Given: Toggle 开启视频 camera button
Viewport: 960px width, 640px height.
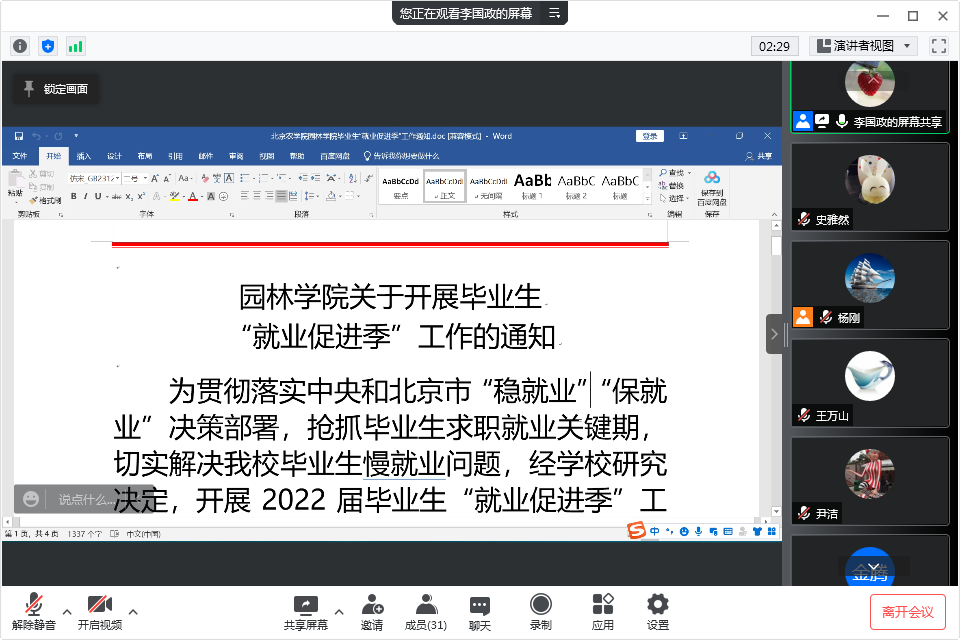Looking at the screenshot, I should [x=99, y=611].
